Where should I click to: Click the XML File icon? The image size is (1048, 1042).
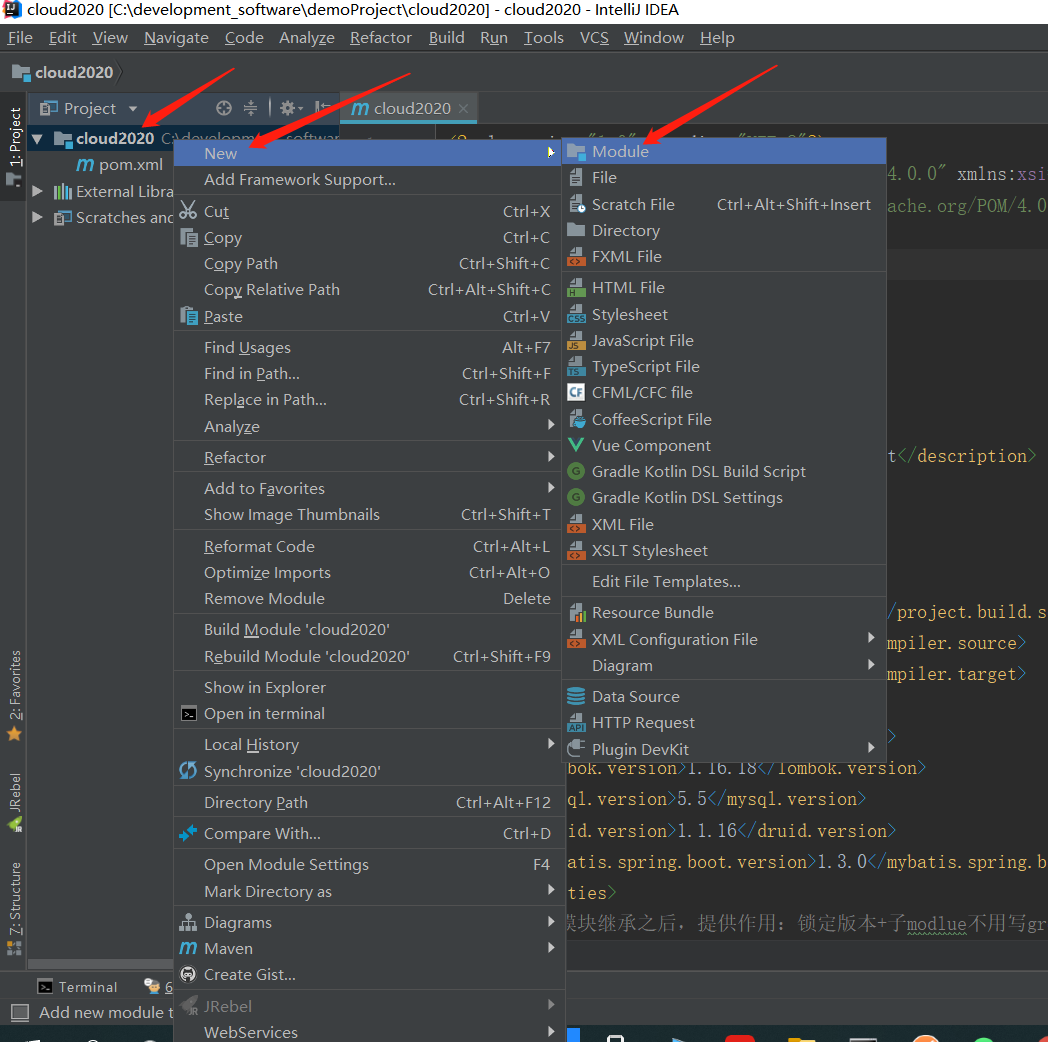[x=575, y=524]
